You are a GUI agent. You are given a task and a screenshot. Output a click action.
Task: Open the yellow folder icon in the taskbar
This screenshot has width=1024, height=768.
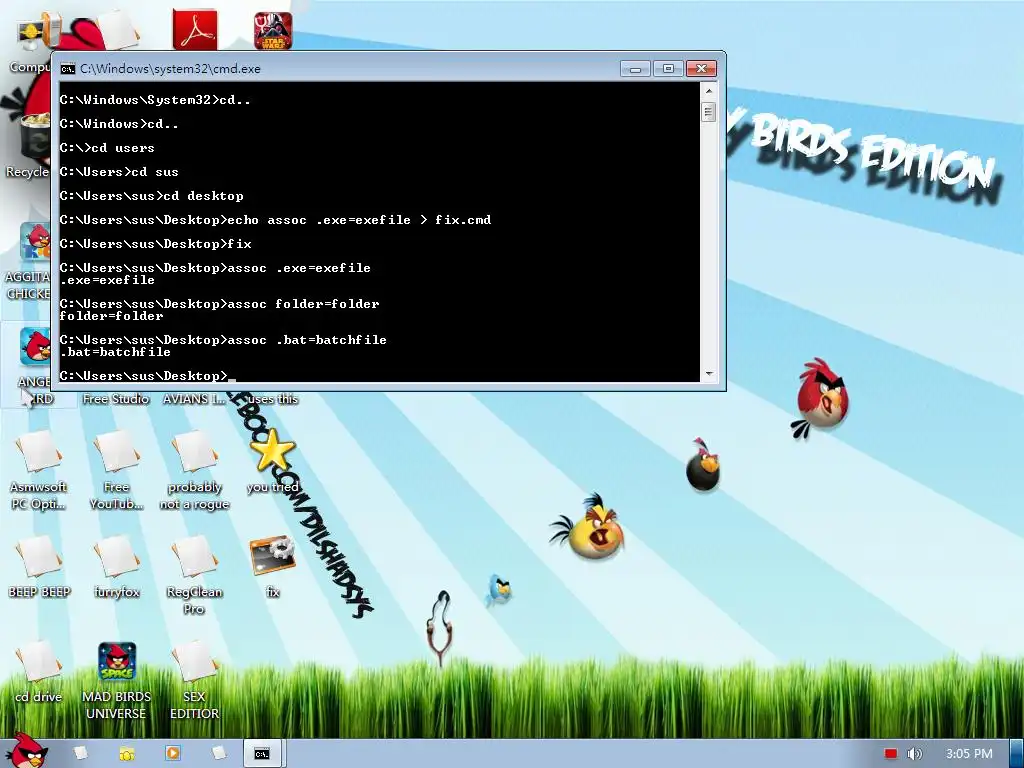pyautogui.click(x=127, y=754)
